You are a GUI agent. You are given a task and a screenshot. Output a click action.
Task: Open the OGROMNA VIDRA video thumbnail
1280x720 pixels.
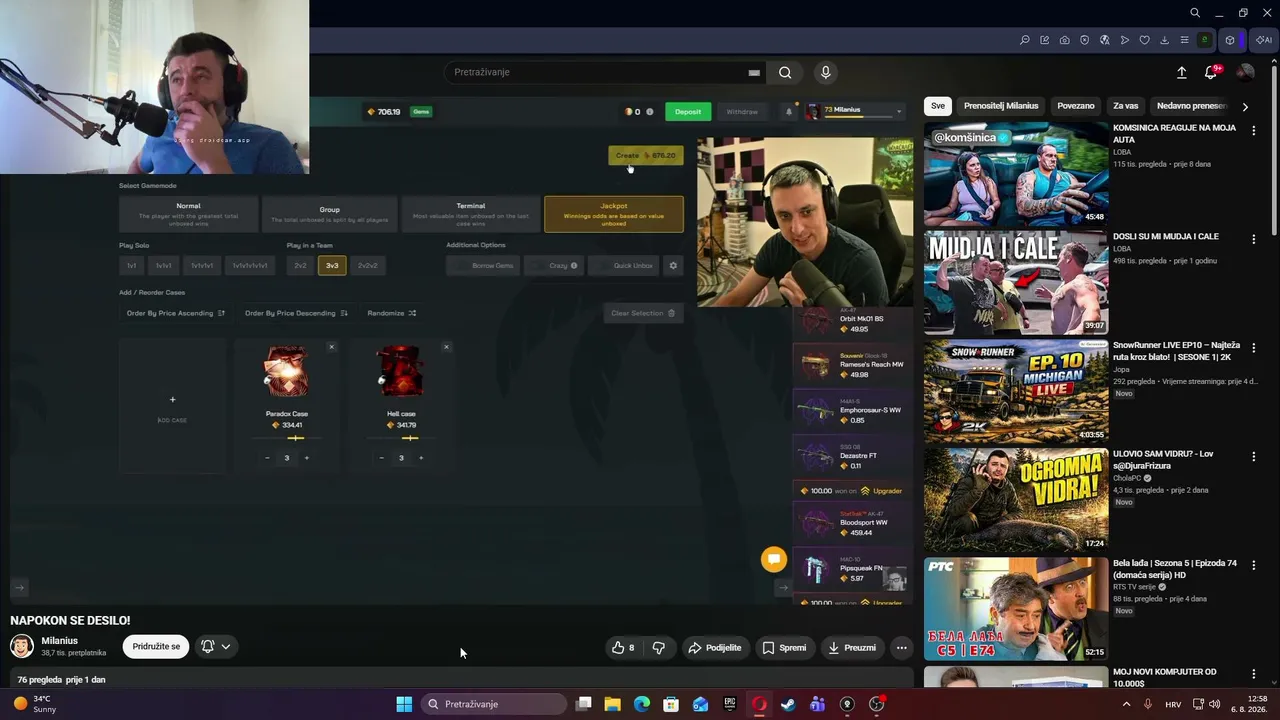(x=1016, y=499)
